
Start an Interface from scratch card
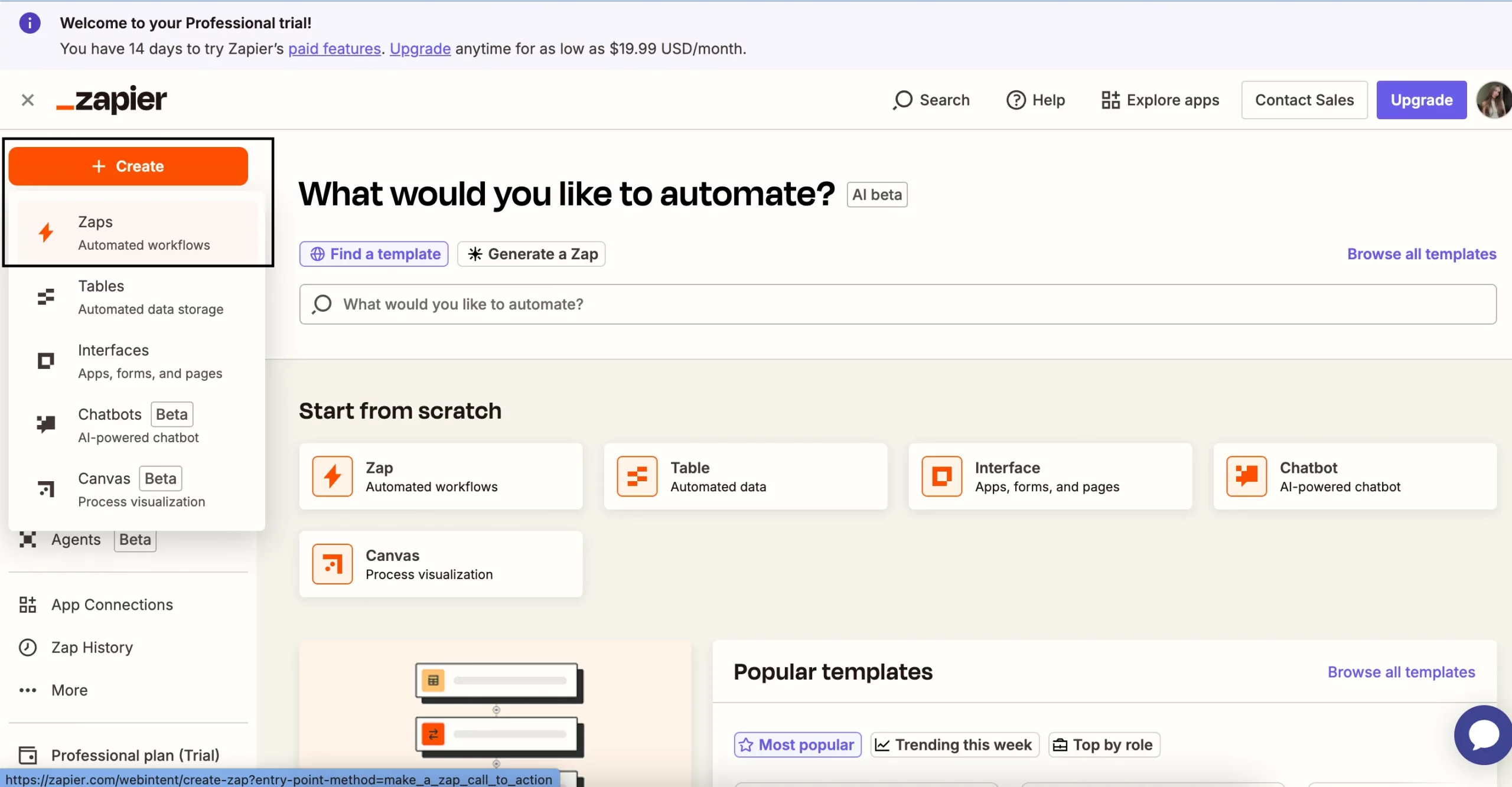pos(1050,476)
